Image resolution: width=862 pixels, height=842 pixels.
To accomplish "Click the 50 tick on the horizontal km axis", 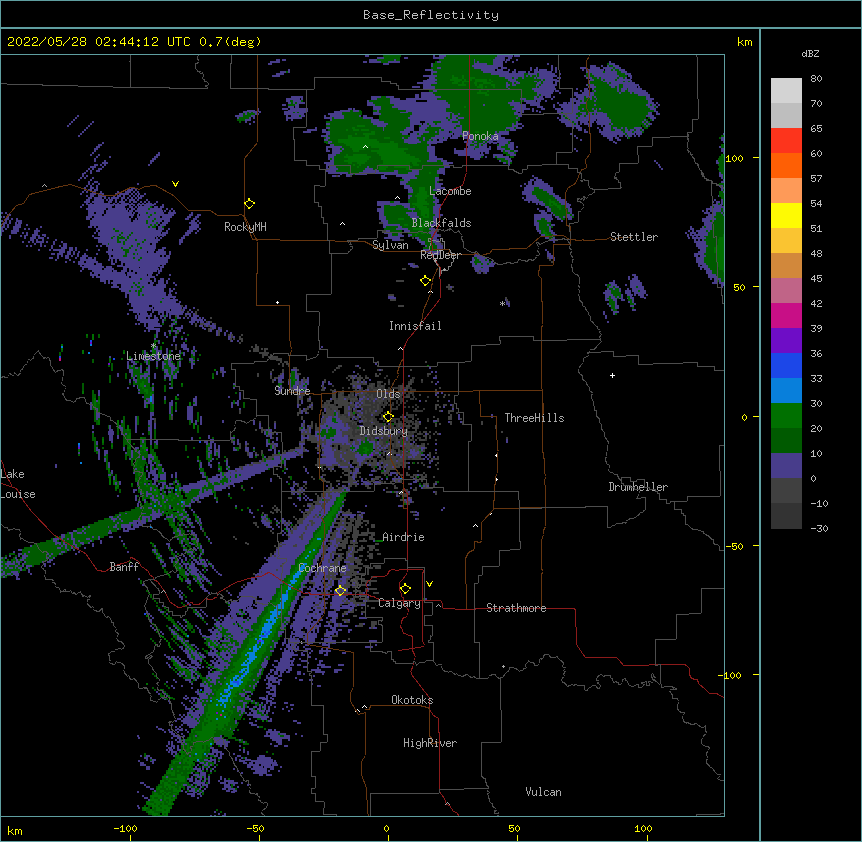I will pos(514,828).
